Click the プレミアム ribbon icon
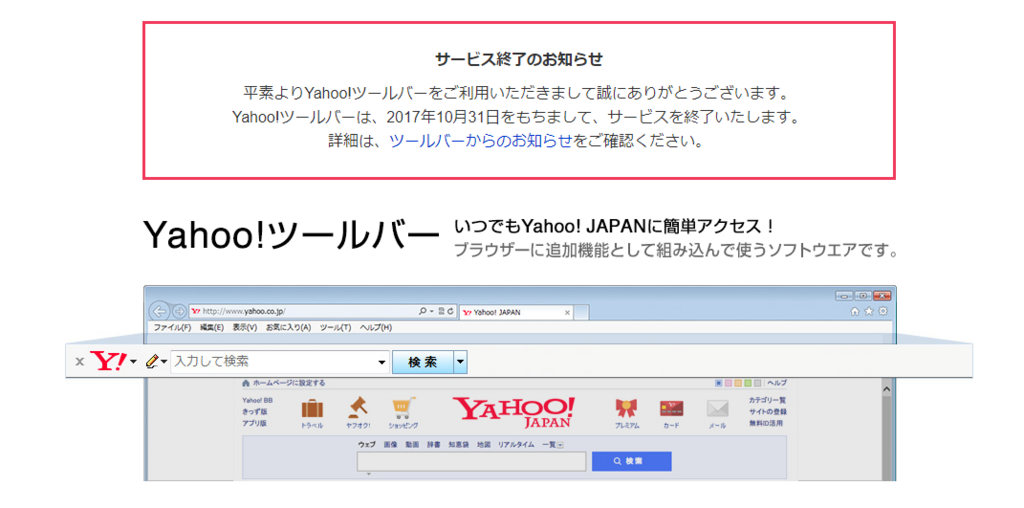 click(626, 409)
